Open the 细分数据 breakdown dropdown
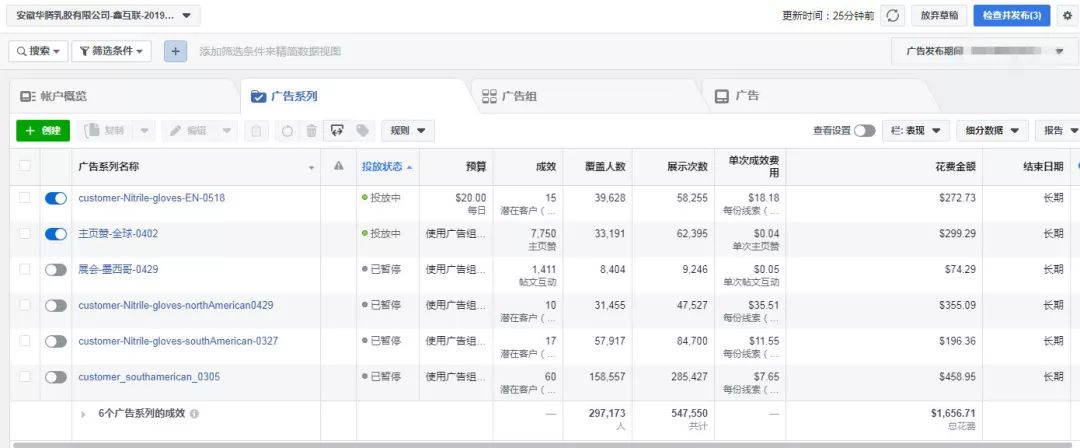 point(993,131)
